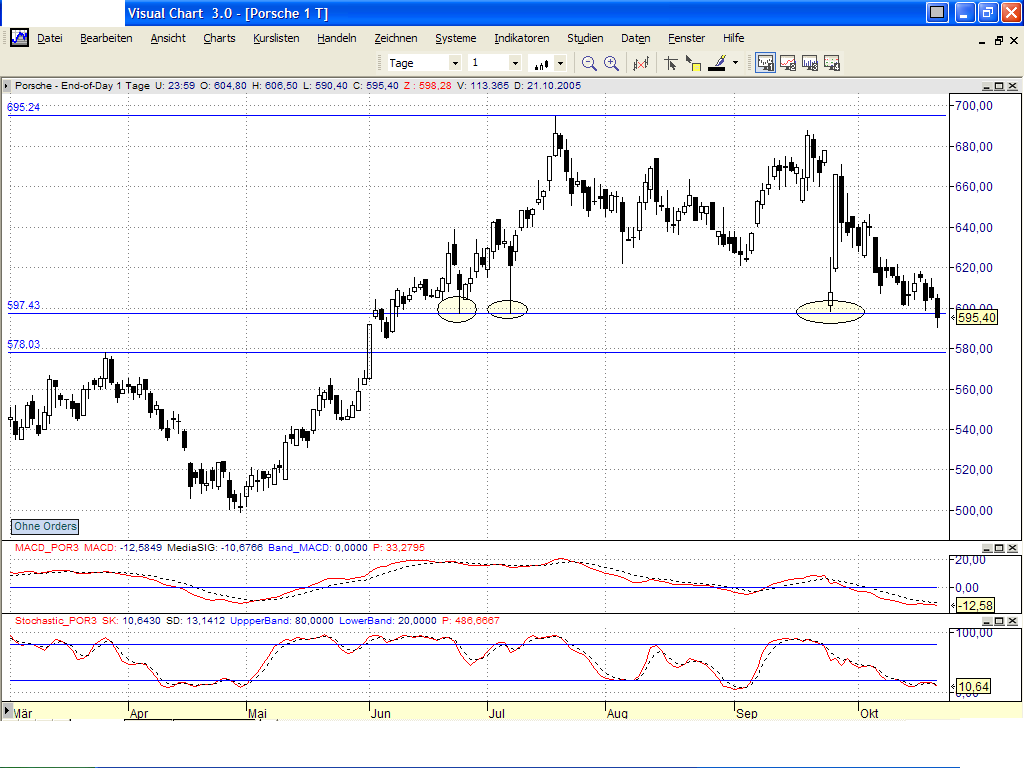The image size is (1024, 768).
Task: Open the 'Tage' time frame dropdown
Action: (x=455, y=63)
